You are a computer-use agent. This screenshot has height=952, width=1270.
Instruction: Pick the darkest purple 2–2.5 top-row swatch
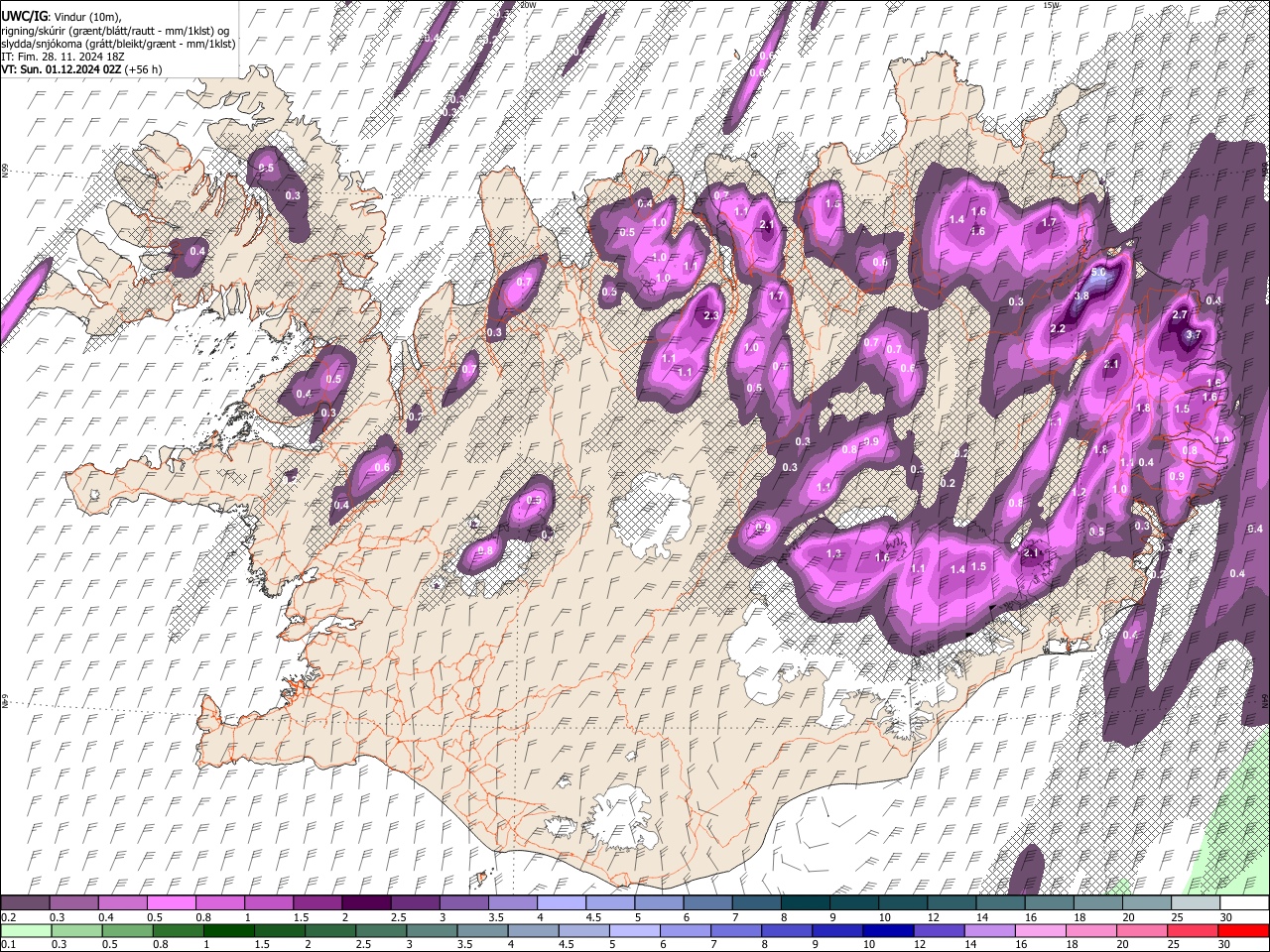click(366, 903)
